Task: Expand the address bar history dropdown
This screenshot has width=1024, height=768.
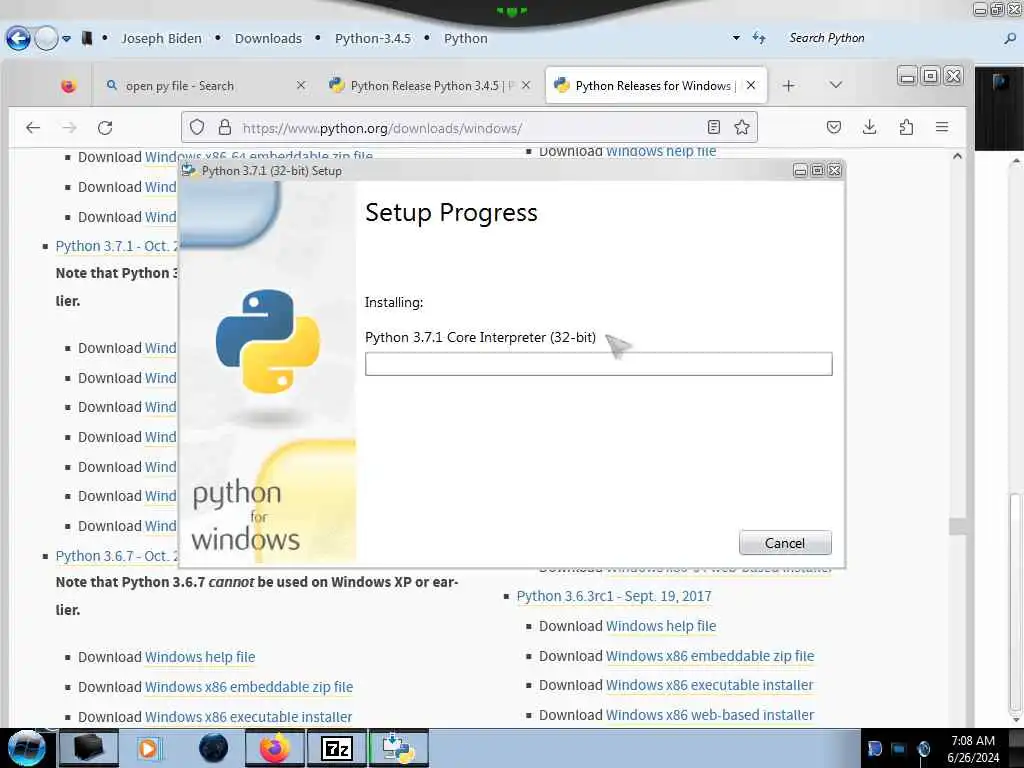Action: (736, 39)
